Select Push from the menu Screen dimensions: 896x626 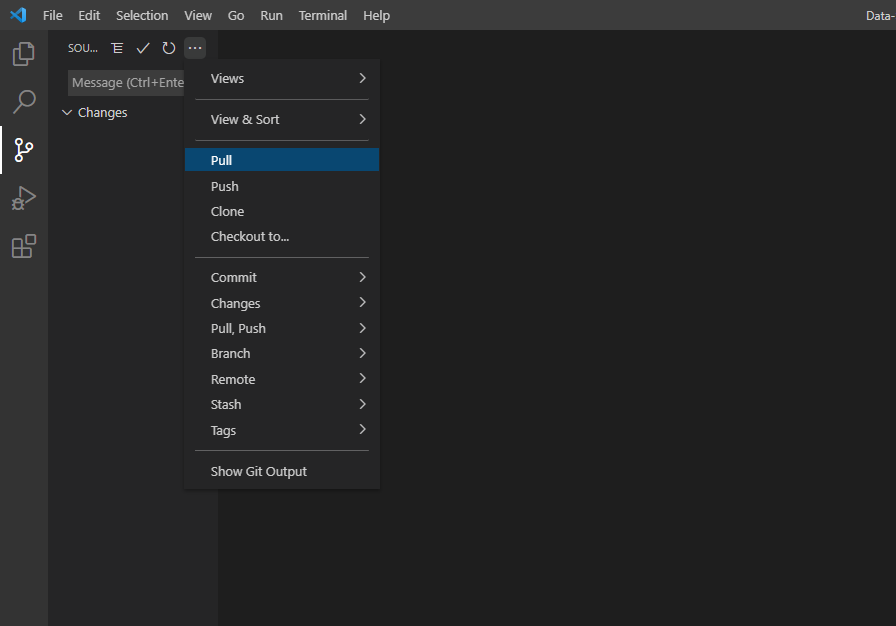pos(282,186)
